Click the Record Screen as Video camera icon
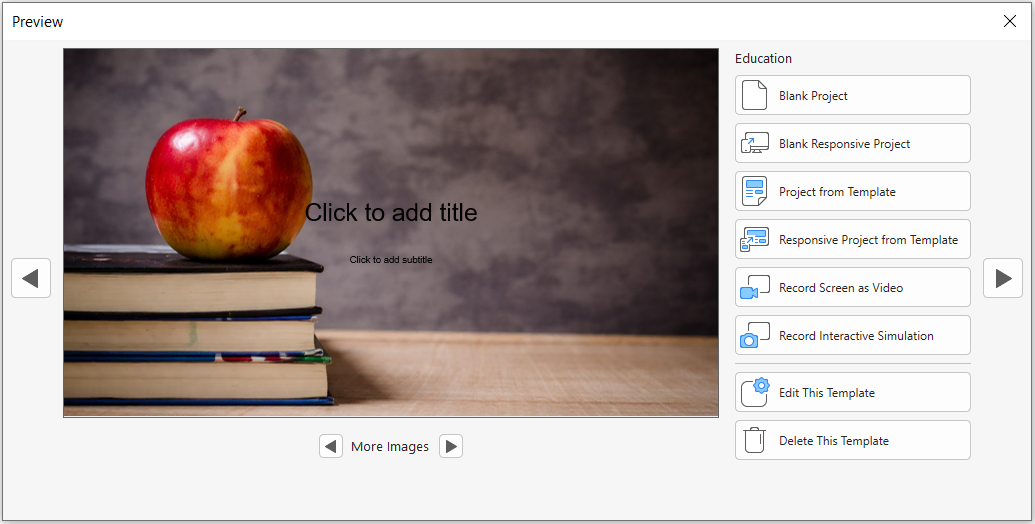 754,288
